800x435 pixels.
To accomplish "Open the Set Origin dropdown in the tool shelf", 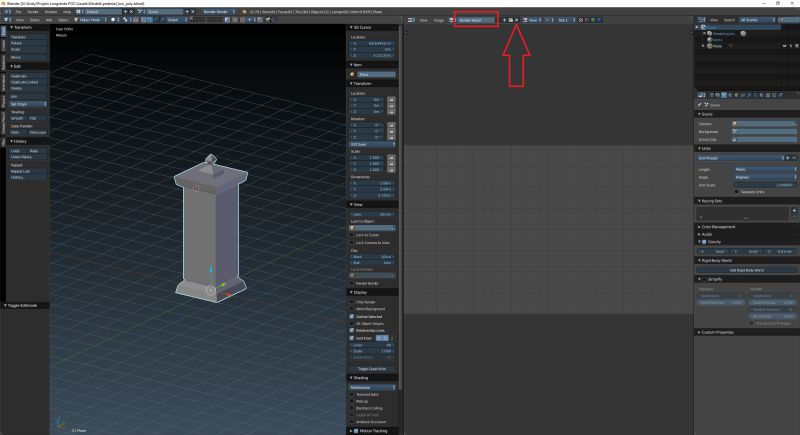I will pos(28,104).
